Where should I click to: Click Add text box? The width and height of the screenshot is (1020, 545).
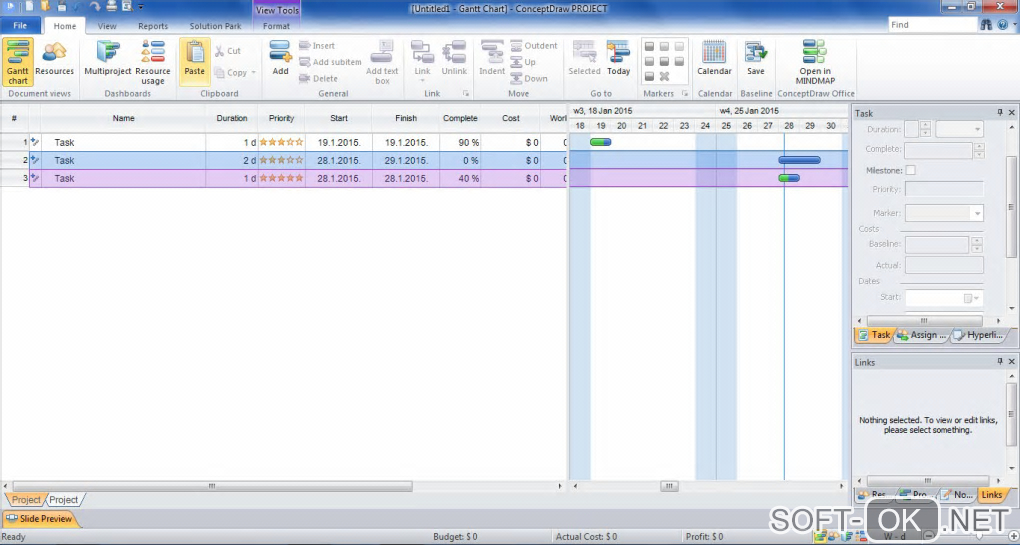pyautogui.click(x=382, y=62)
